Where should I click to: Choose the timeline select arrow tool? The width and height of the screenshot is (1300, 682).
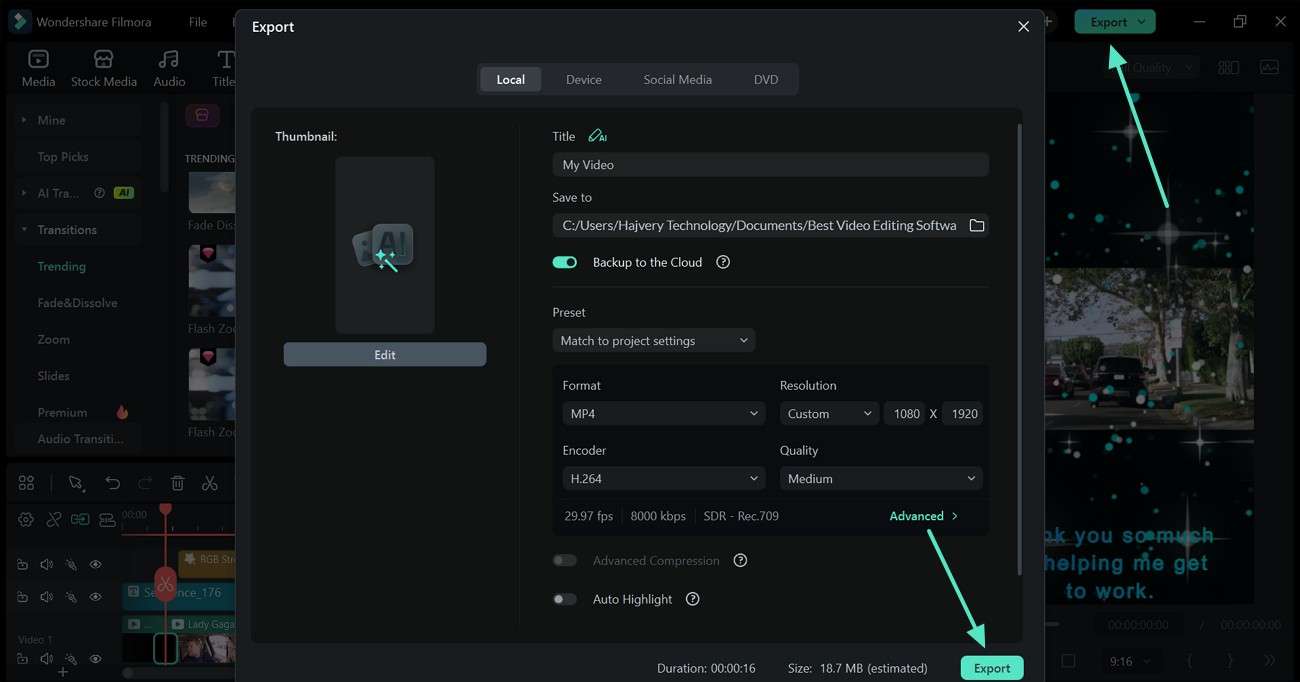click(76, 483)
